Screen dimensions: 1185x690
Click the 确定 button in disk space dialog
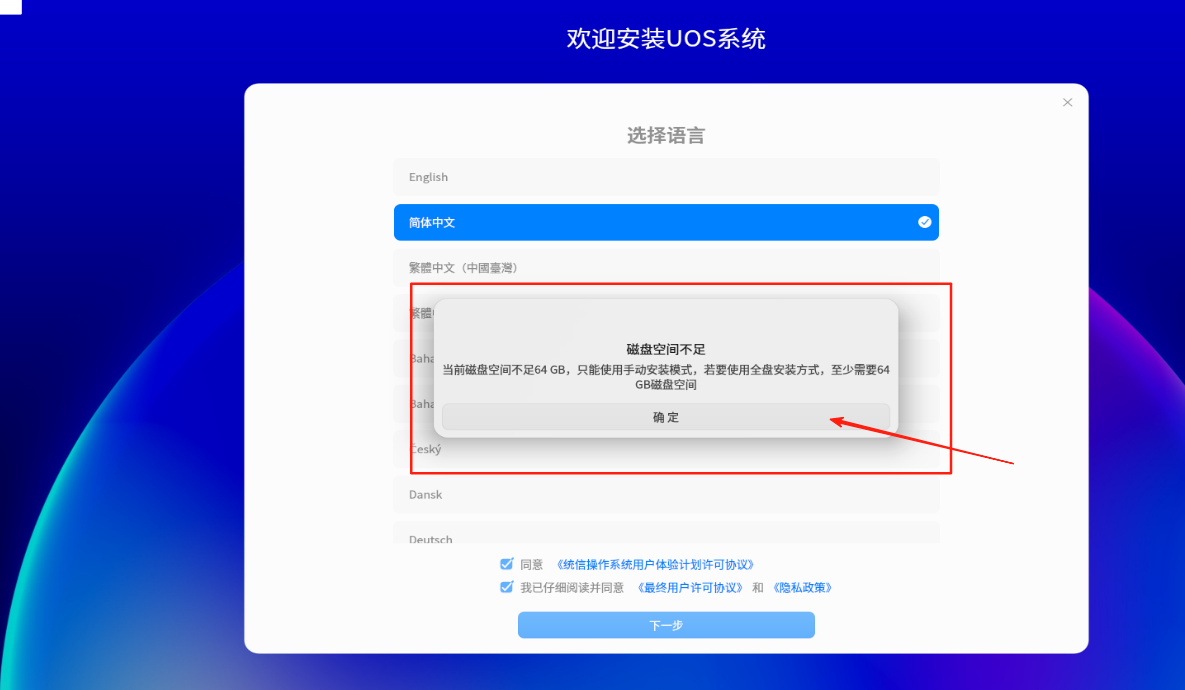point(666,417)
